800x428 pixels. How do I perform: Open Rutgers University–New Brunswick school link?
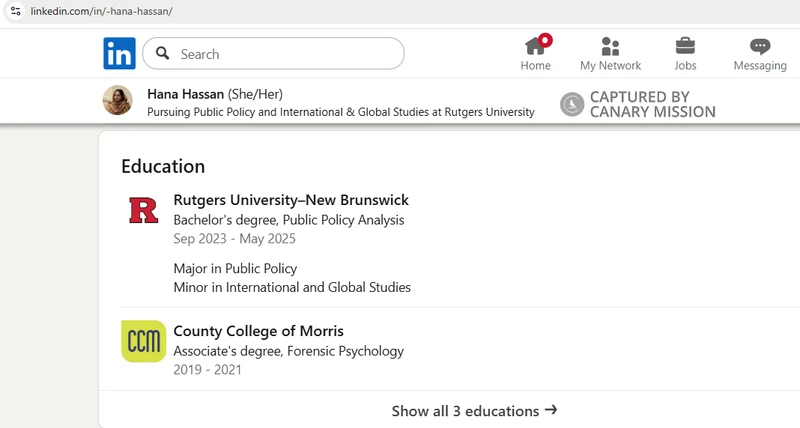(x=291, y=200)
